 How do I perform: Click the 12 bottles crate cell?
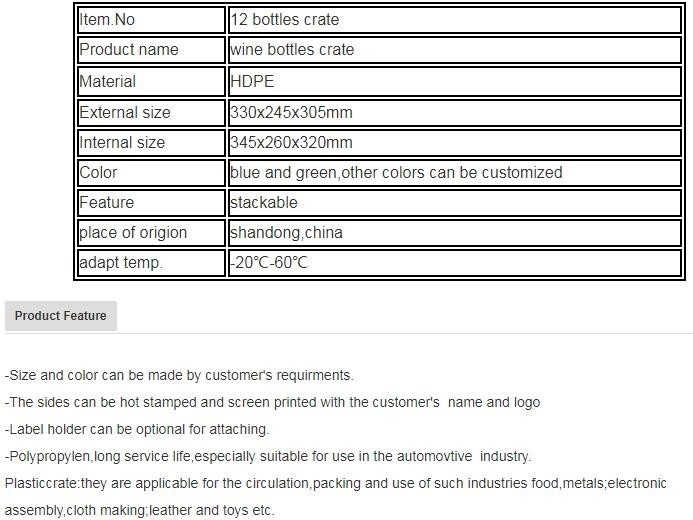pos(454,20)
